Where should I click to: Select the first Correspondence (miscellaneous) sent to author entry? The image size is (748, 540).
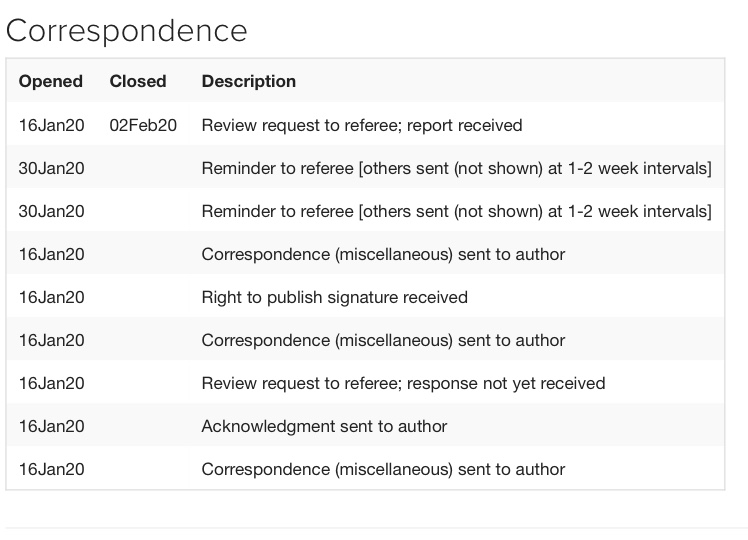click(x=383, y=254)
